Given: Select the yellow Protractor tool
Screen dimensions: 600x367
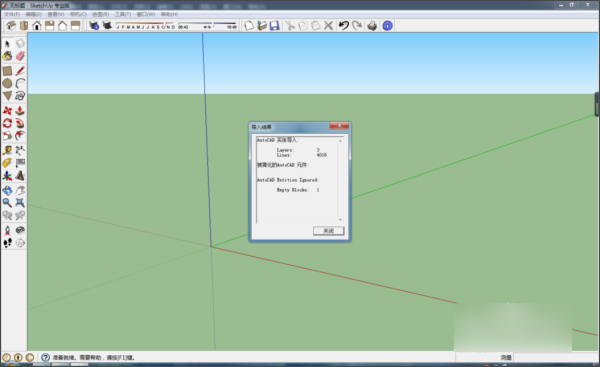Looking at the screenshot, I should coord(7,163).
